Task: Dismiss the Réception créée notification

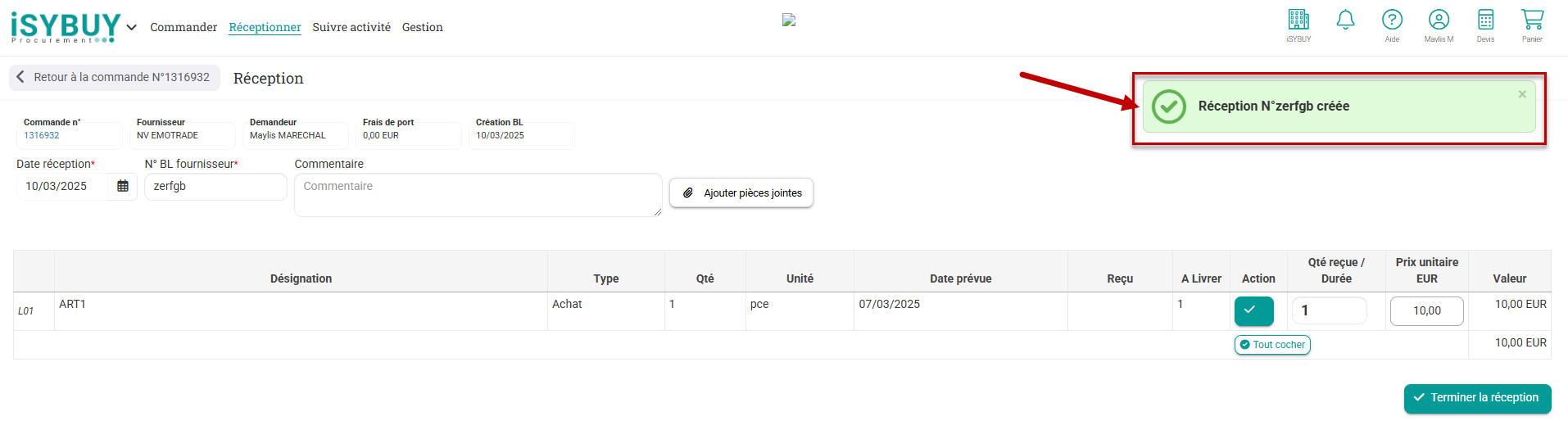Action: pyautogui.click(x=1522, y=94)
